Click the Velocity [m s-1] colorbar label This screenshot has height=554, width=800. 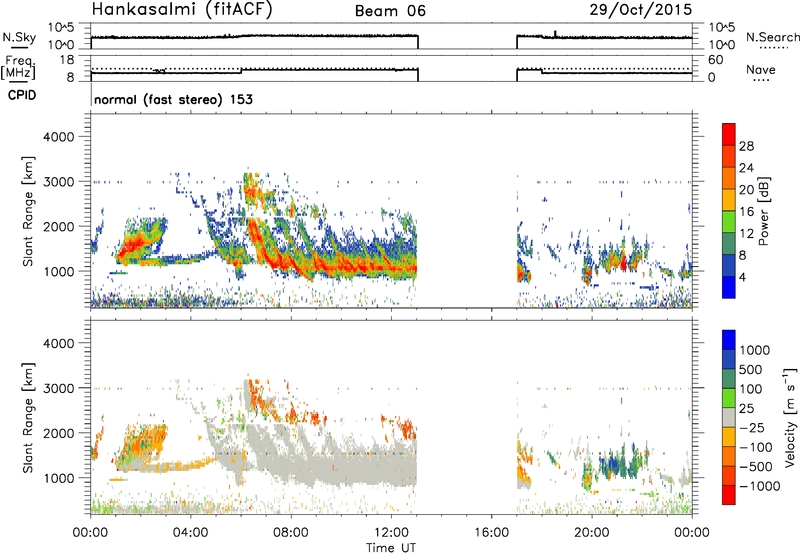point(790,417)
